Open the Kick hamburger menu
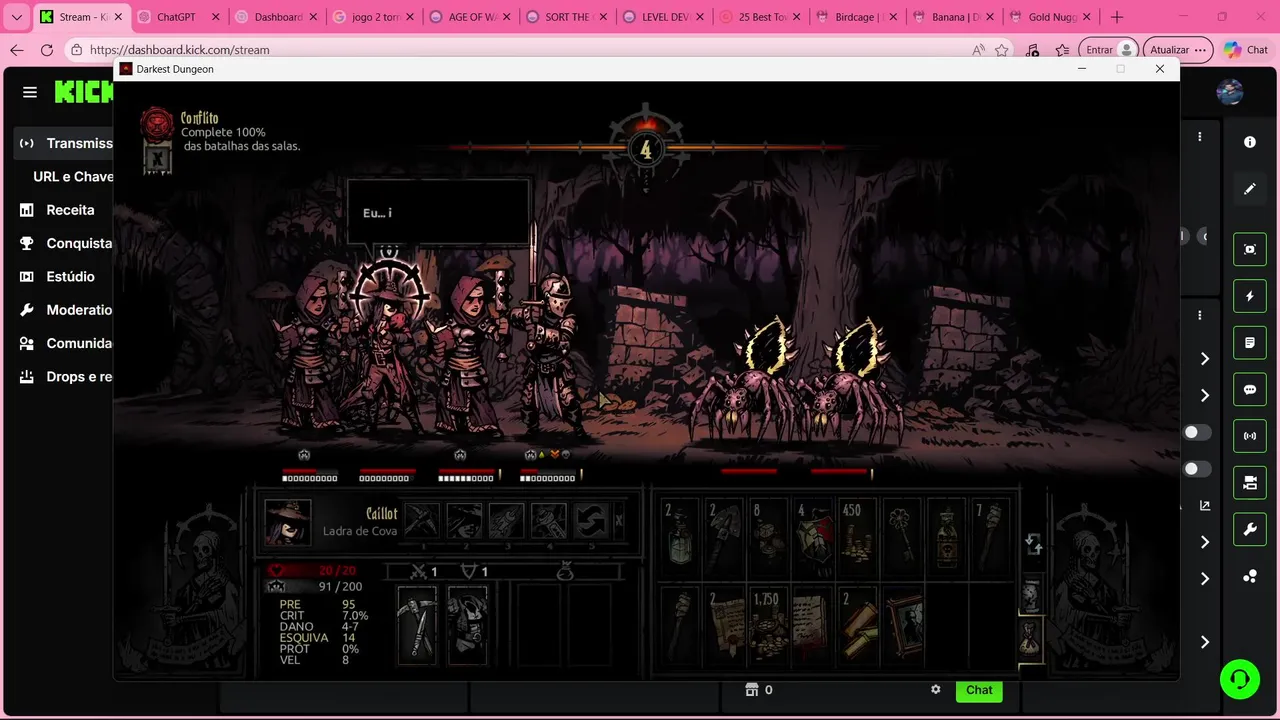 (30, 92)
